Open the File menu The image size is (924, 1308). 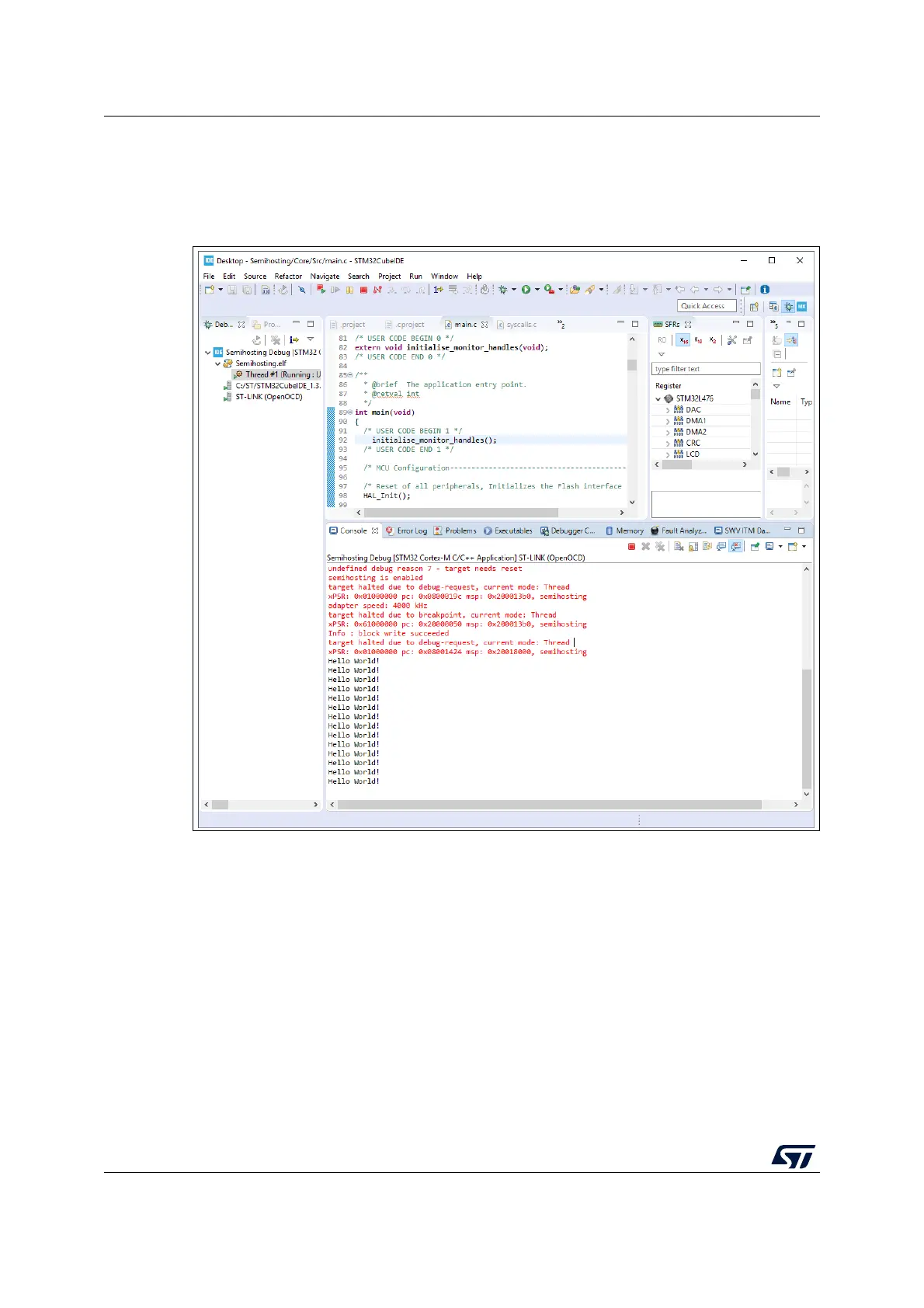[x=209, y=276]
